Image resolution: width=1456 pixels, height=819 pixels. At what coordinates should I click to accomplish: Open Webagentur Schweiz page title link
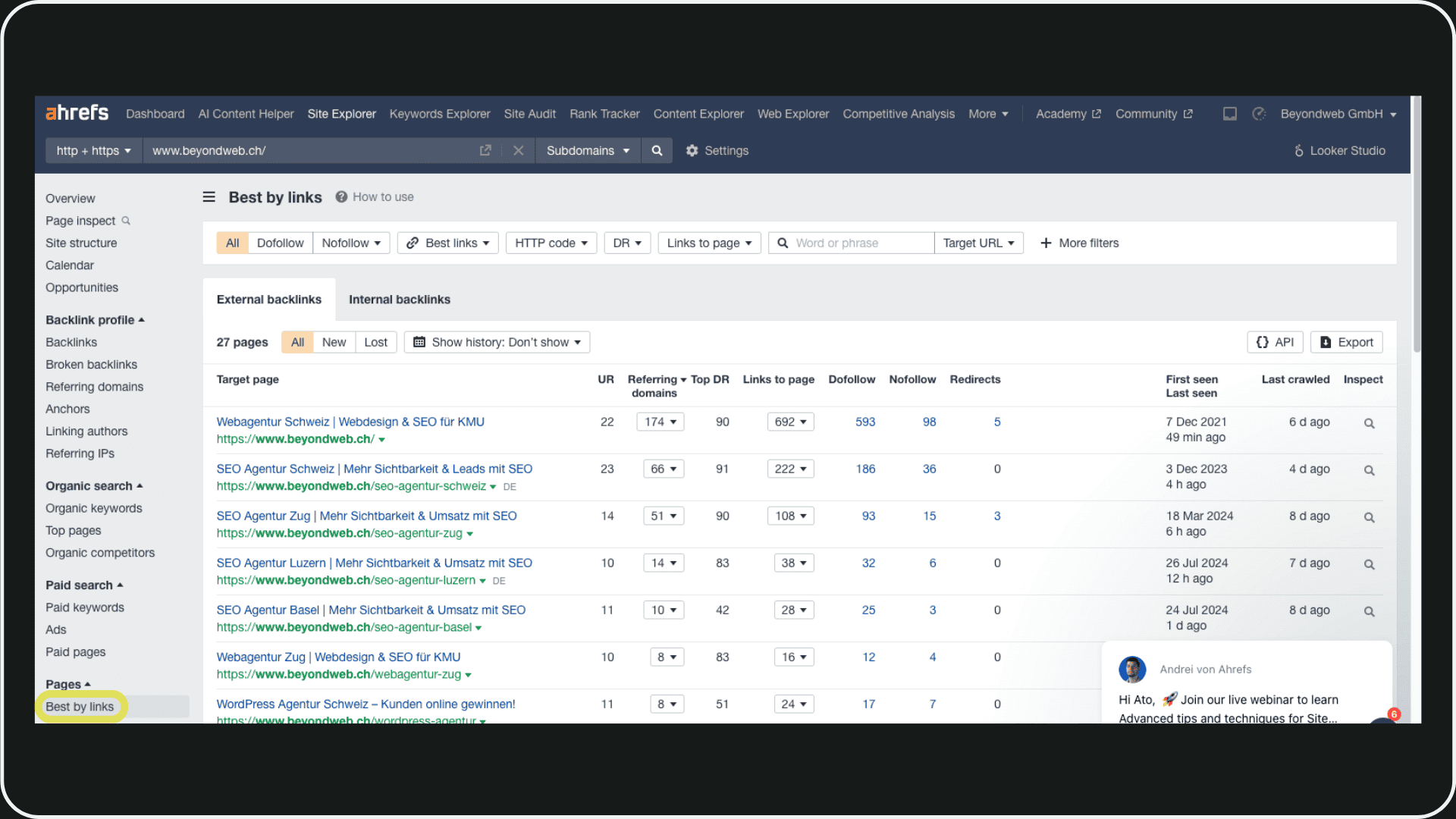[350, 422]
